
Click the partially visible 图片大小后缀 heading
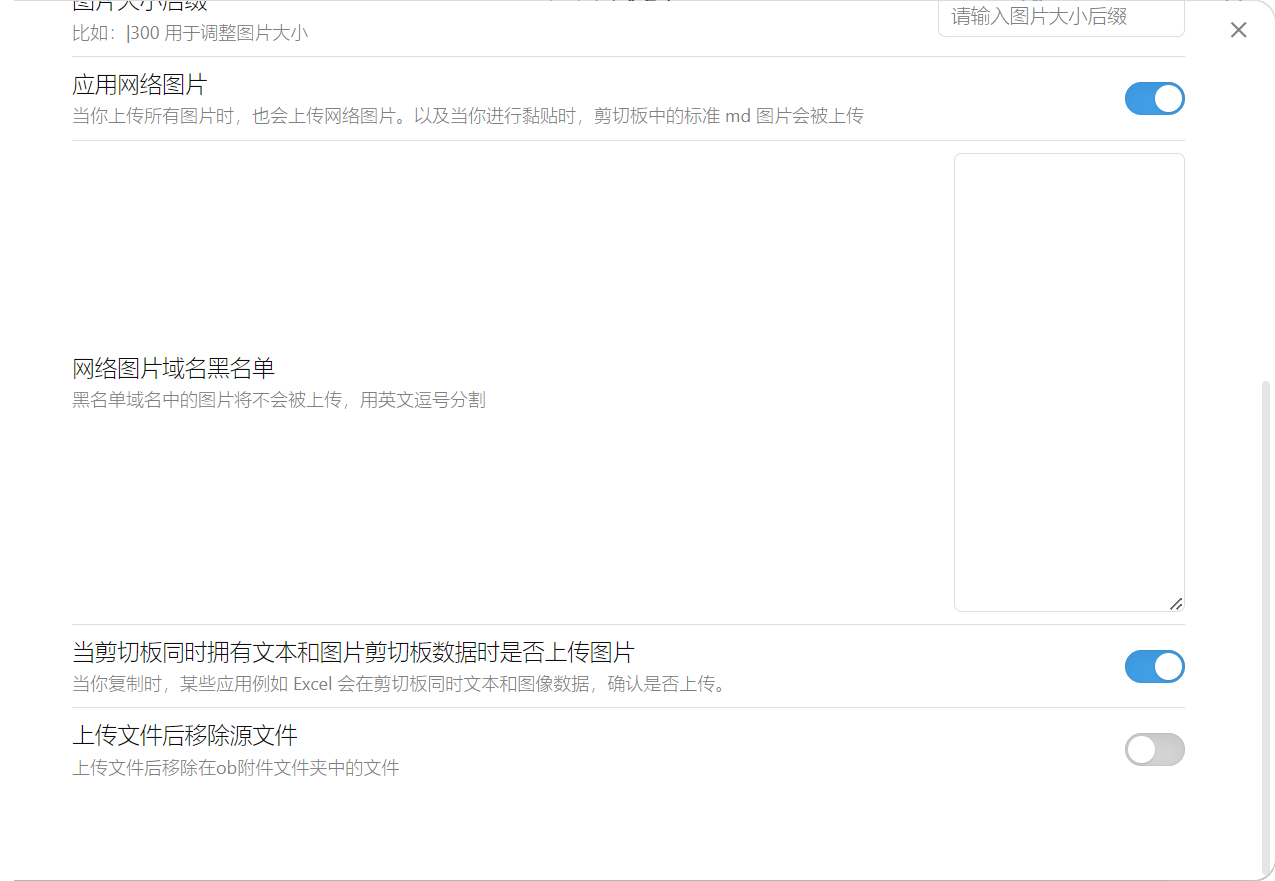[x=139, y=5]
